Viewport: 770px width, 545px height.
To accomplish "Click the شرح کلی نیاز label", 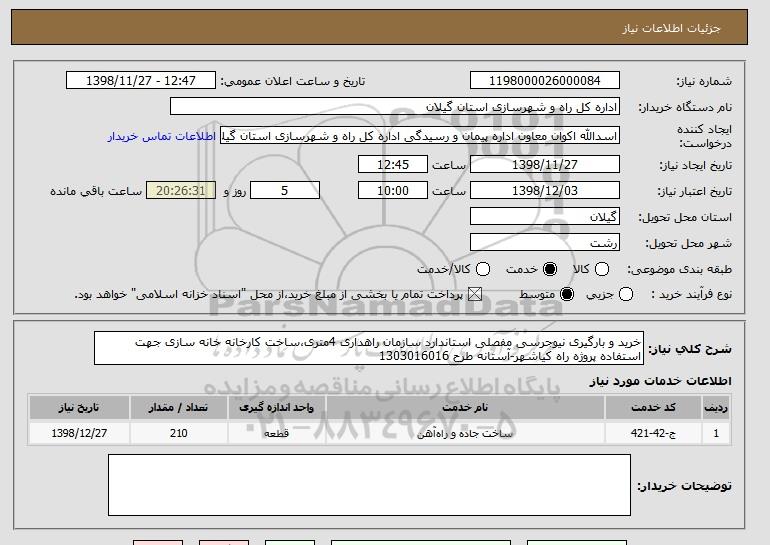I will click(x=690, y=349).
